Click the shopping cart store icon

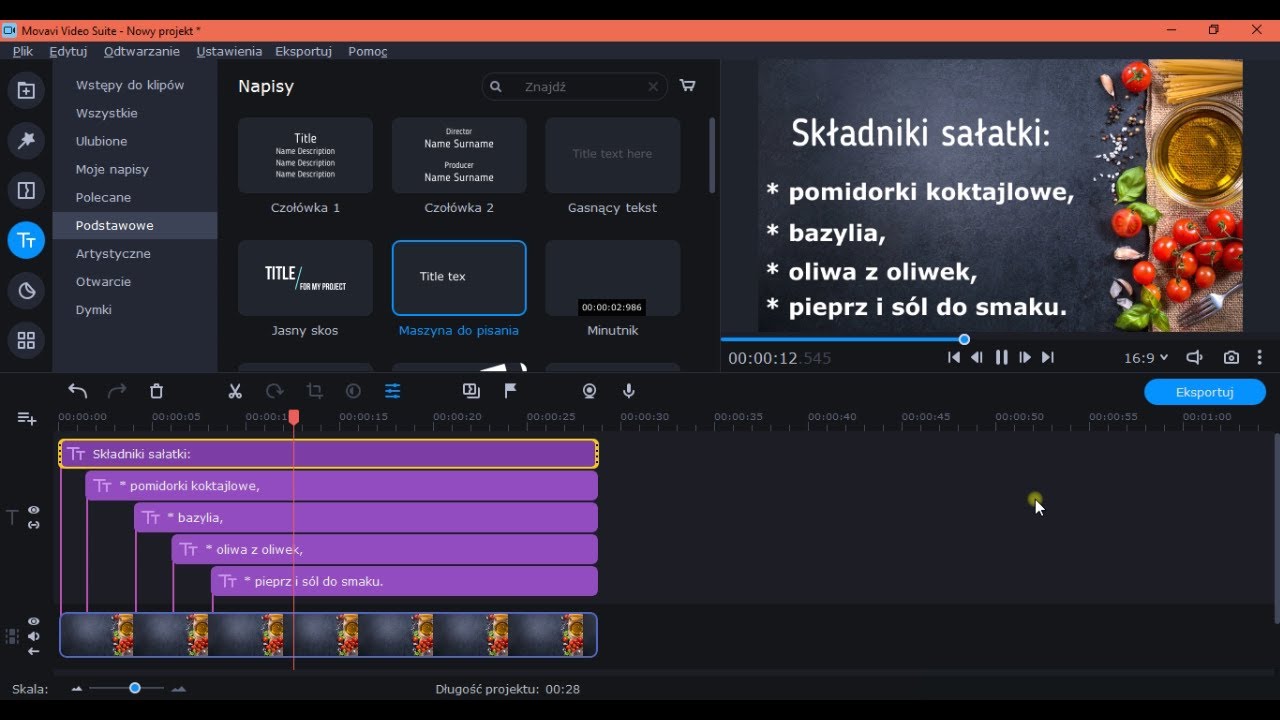click(688, 86)
